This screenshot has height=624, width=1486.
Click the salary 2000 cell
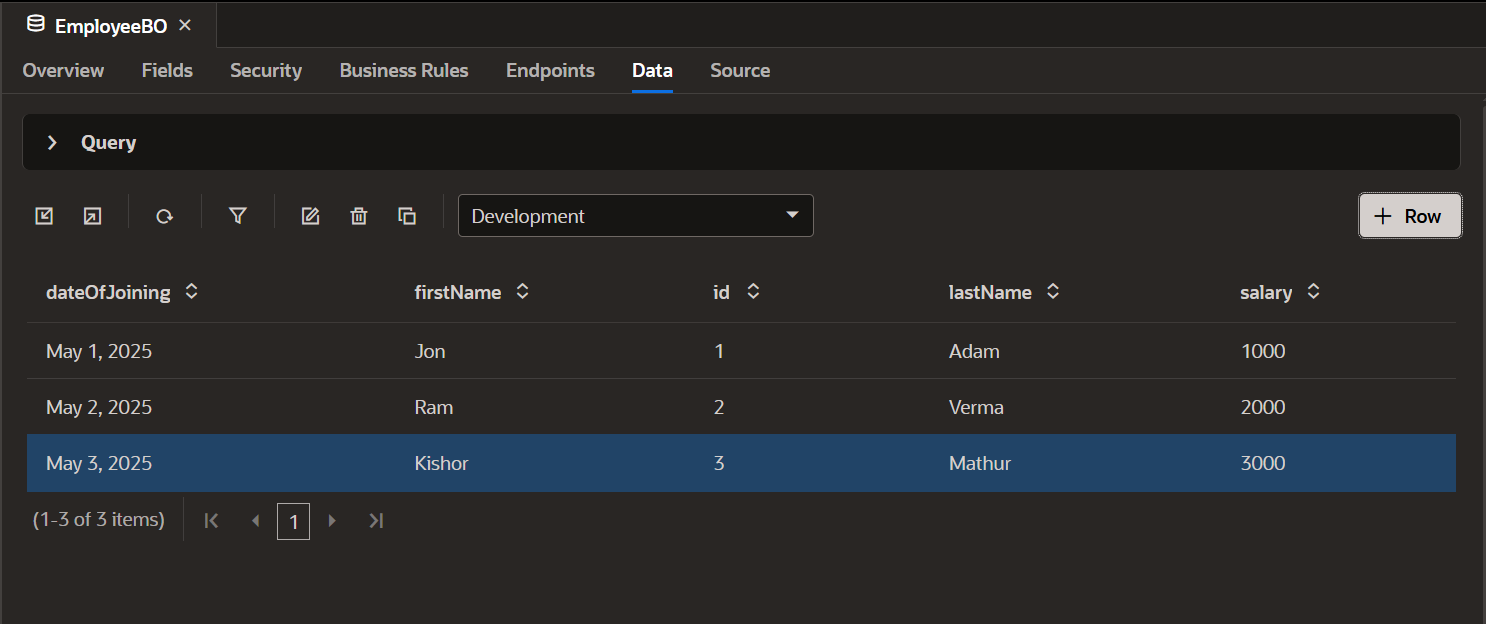(1263, 407)
